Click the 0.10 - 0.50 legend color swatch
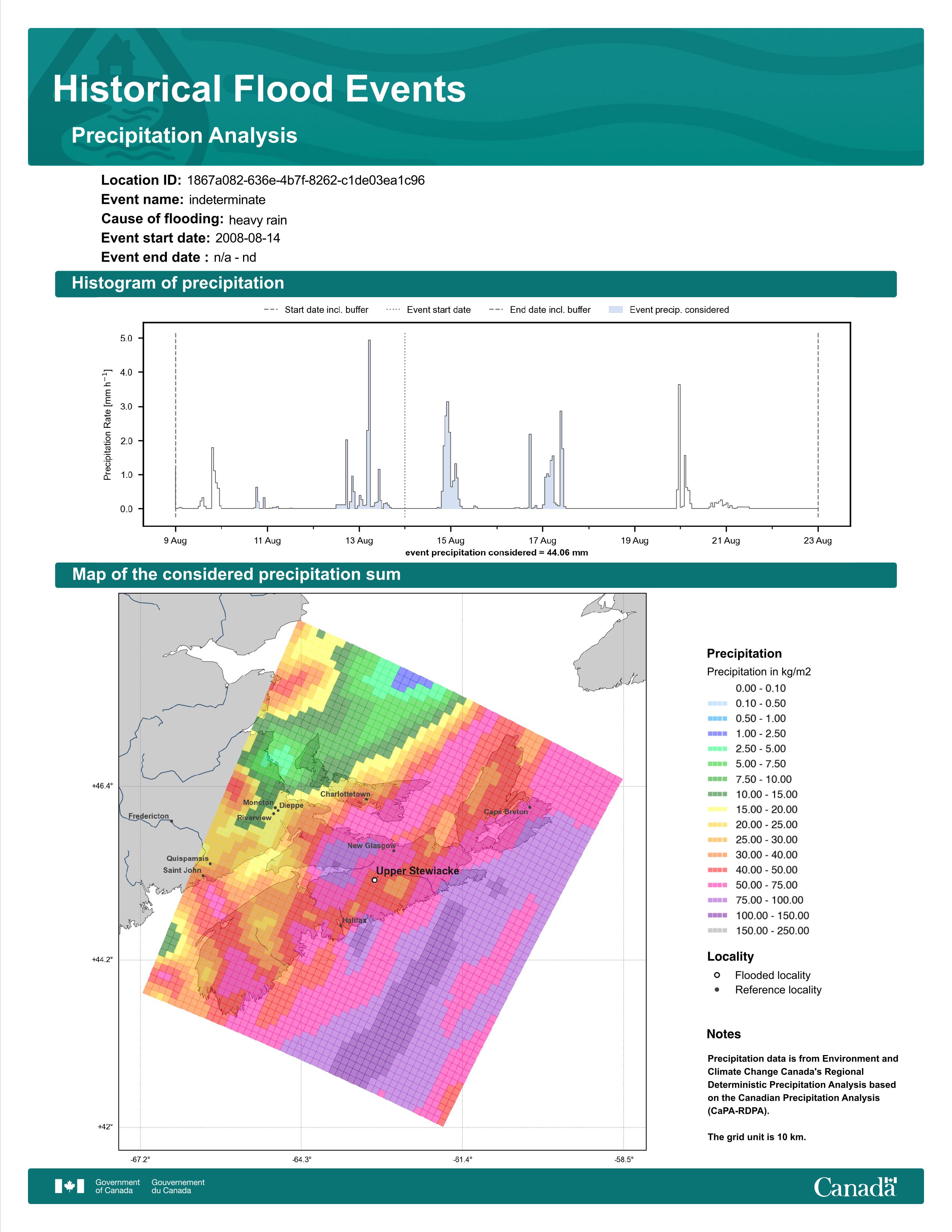Viewport: 952px width, 1232px height. click(717, 703)
